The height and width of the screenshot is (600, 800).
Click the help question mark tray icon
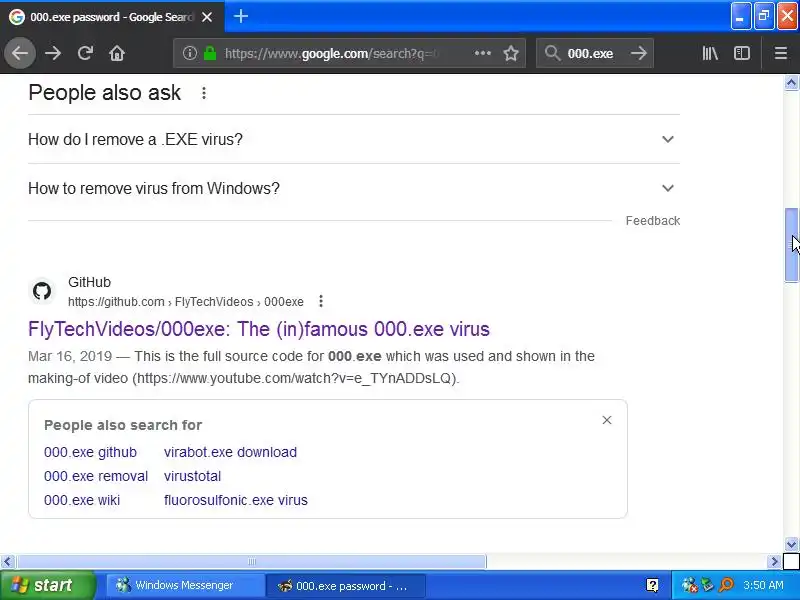click(x=652, y=585)
